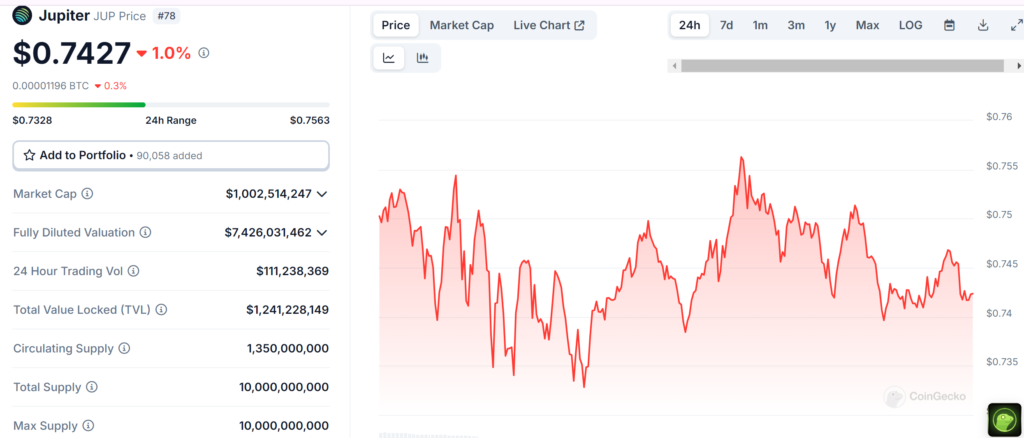Open price change info icon beside 1.0%
The width and height of the screenshot is (1024, 438).
[x=204, y=53]
